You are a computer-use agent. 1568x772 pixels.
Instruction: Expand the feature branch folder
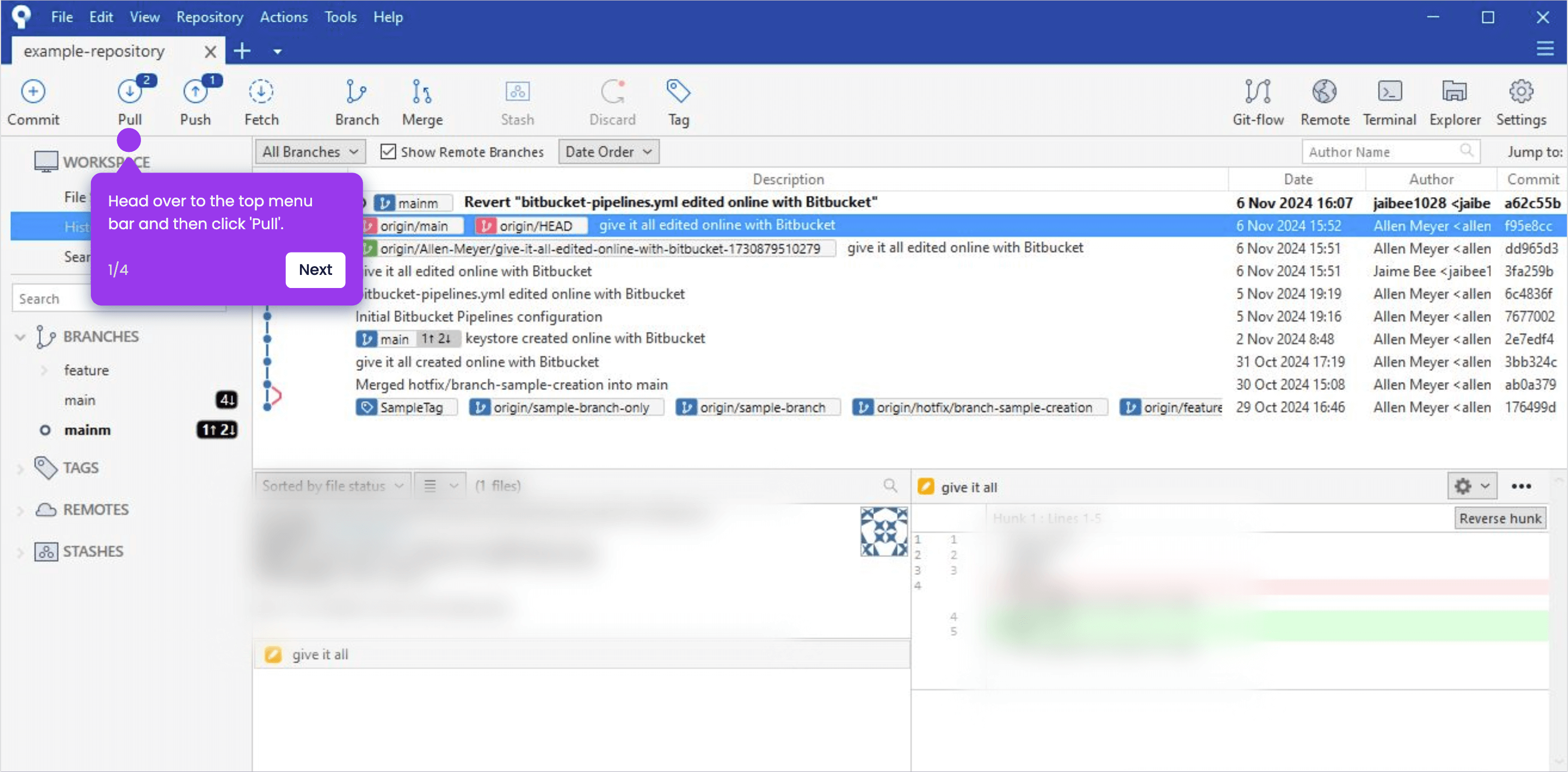tap(44, 370)
